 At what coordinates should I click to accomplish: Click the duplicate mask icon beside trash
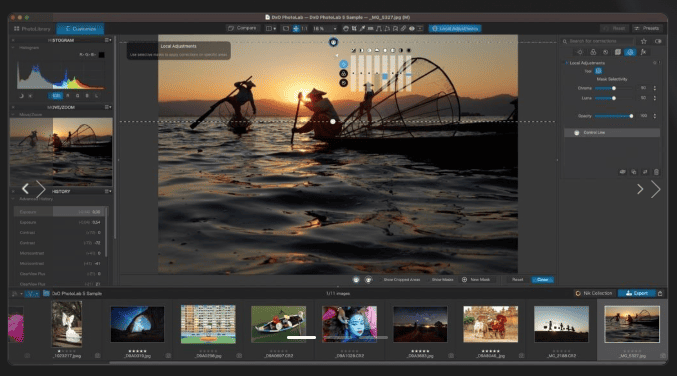[633, 172]
